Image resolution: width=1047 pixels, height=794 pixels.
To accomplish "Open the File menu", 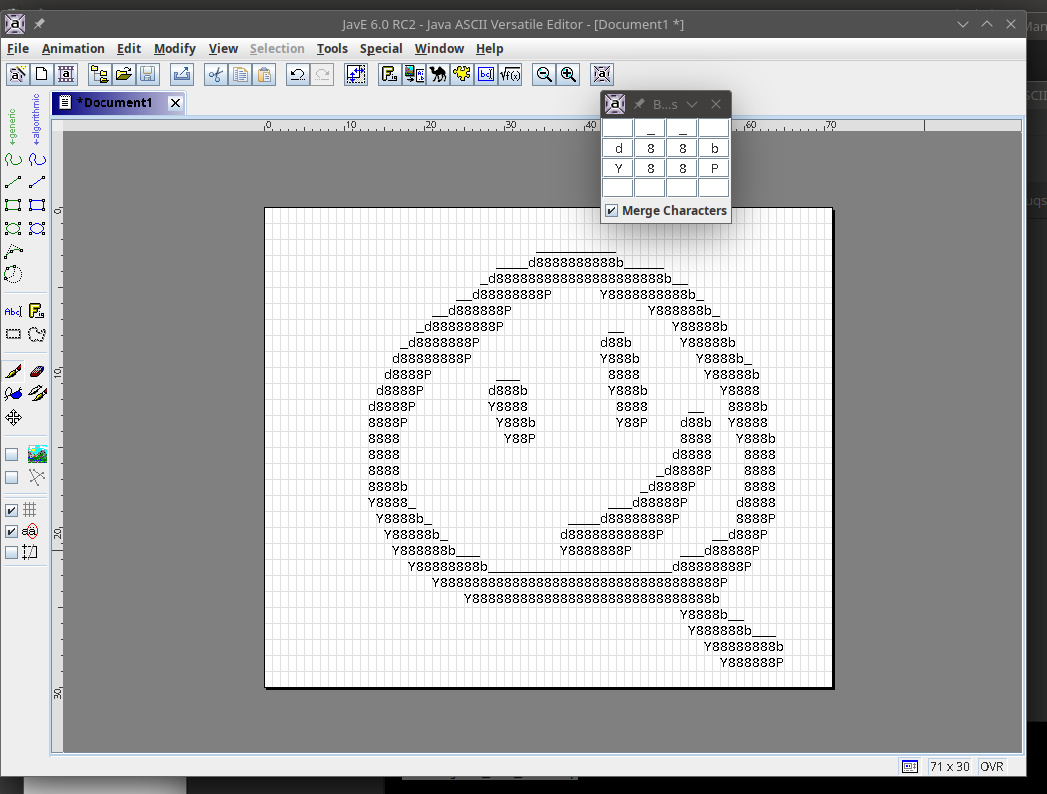I will [18, 49].
